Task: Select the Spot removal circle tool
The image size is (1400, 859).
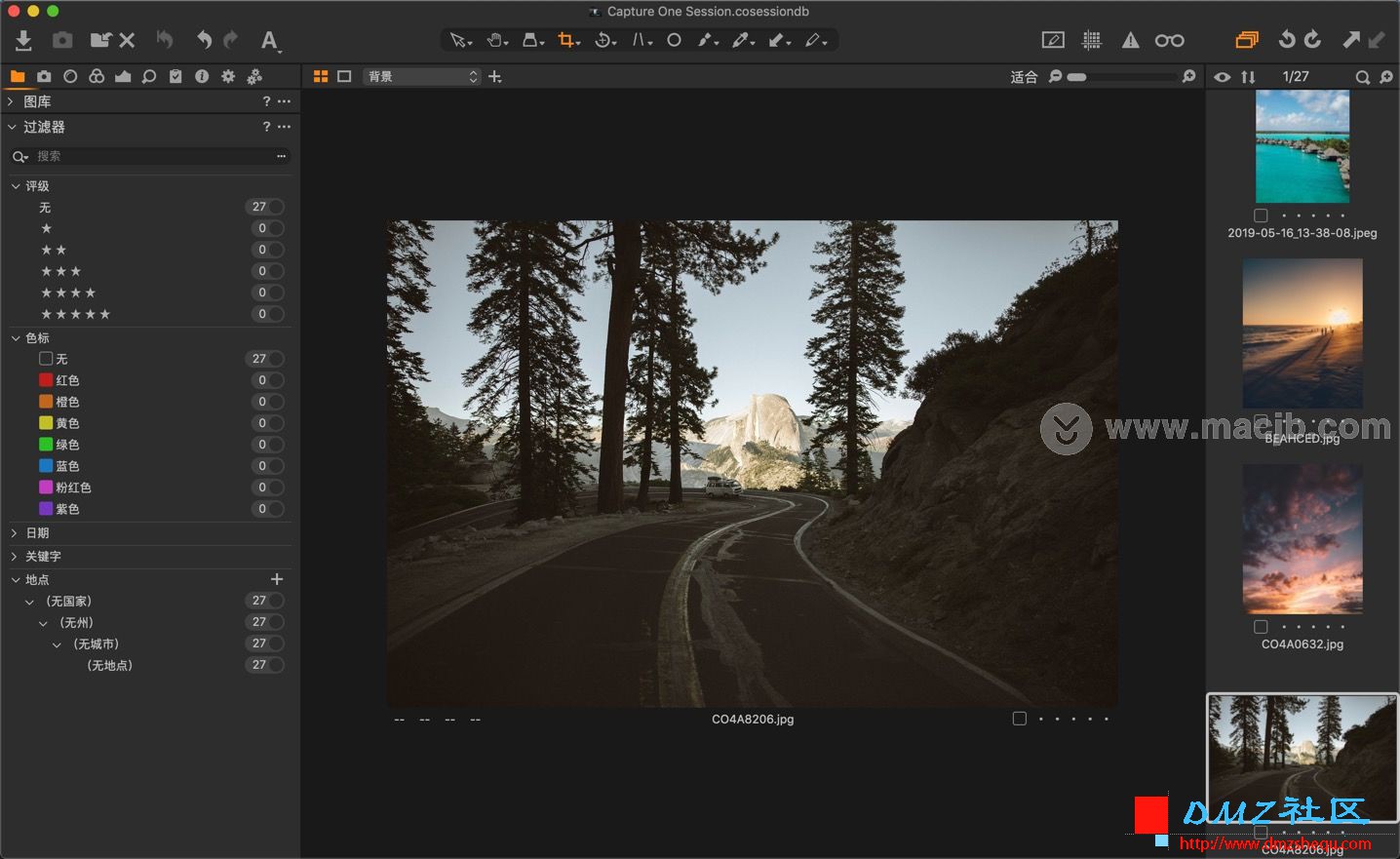Action: (674, 40)
